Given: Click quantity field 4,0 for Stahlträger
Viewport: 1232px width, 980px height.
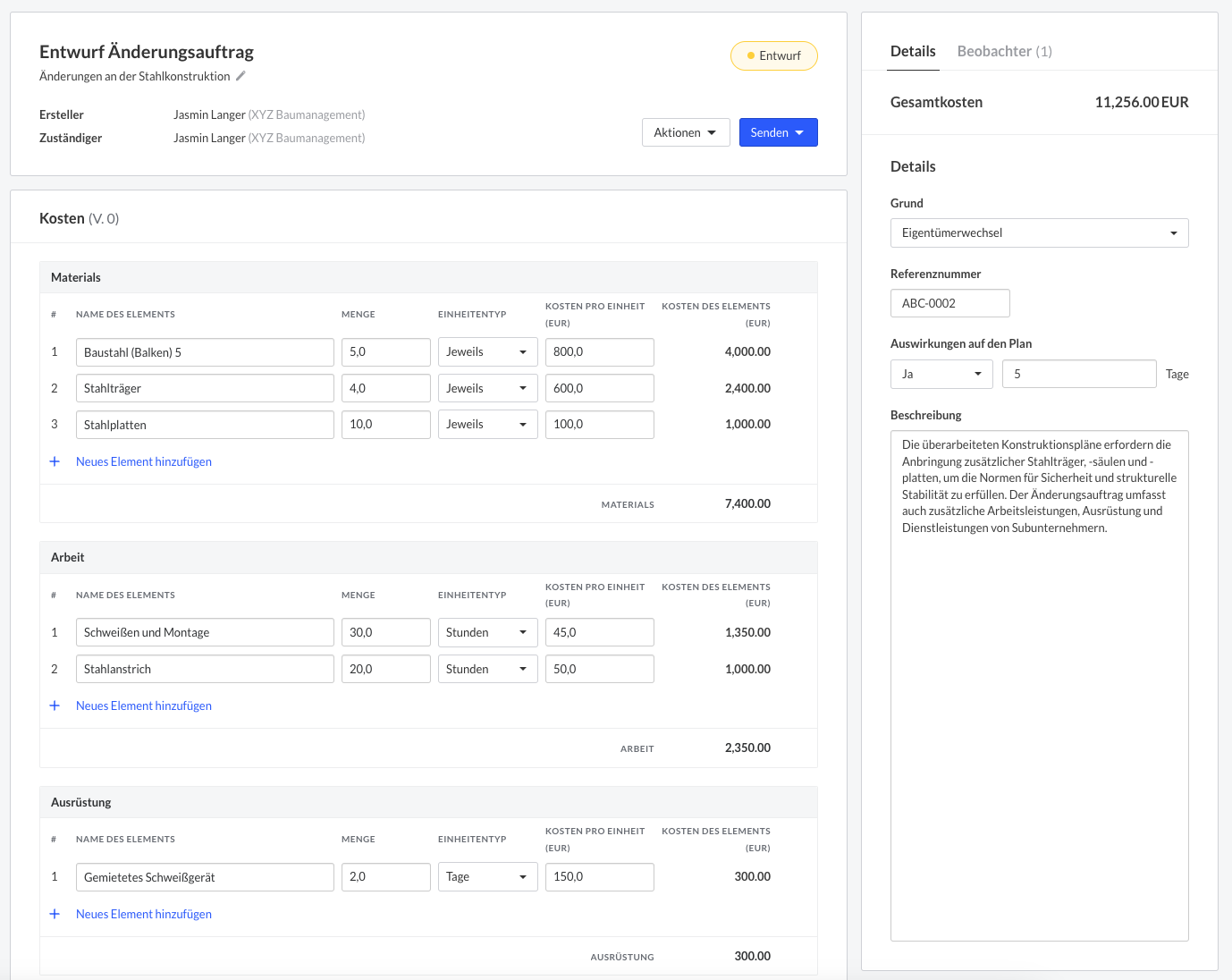Looking at the screenshot, I should tap(385, 388).
